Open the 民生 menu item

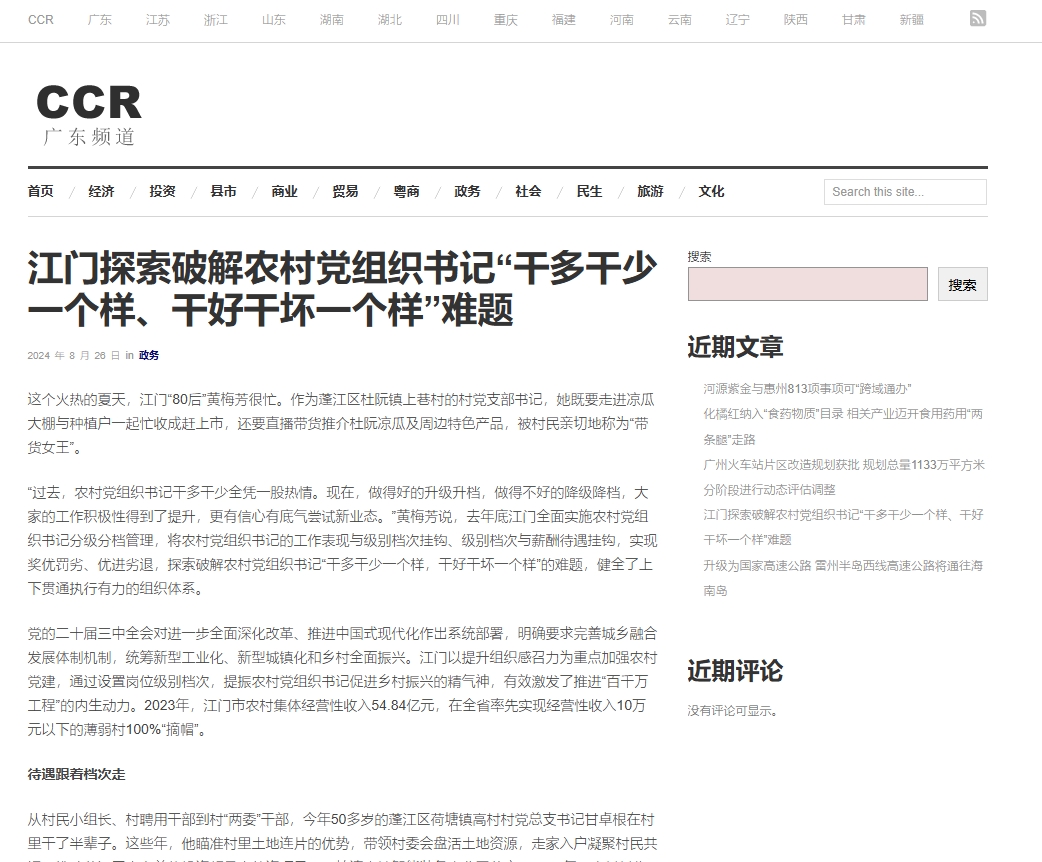589,191
